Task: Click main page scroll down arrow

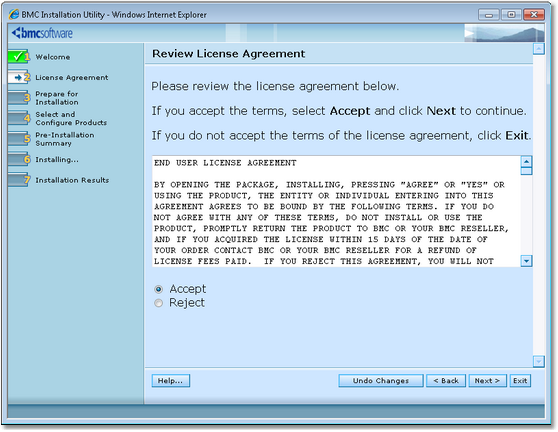Action: pyautogui.click(x=539, y=361)
